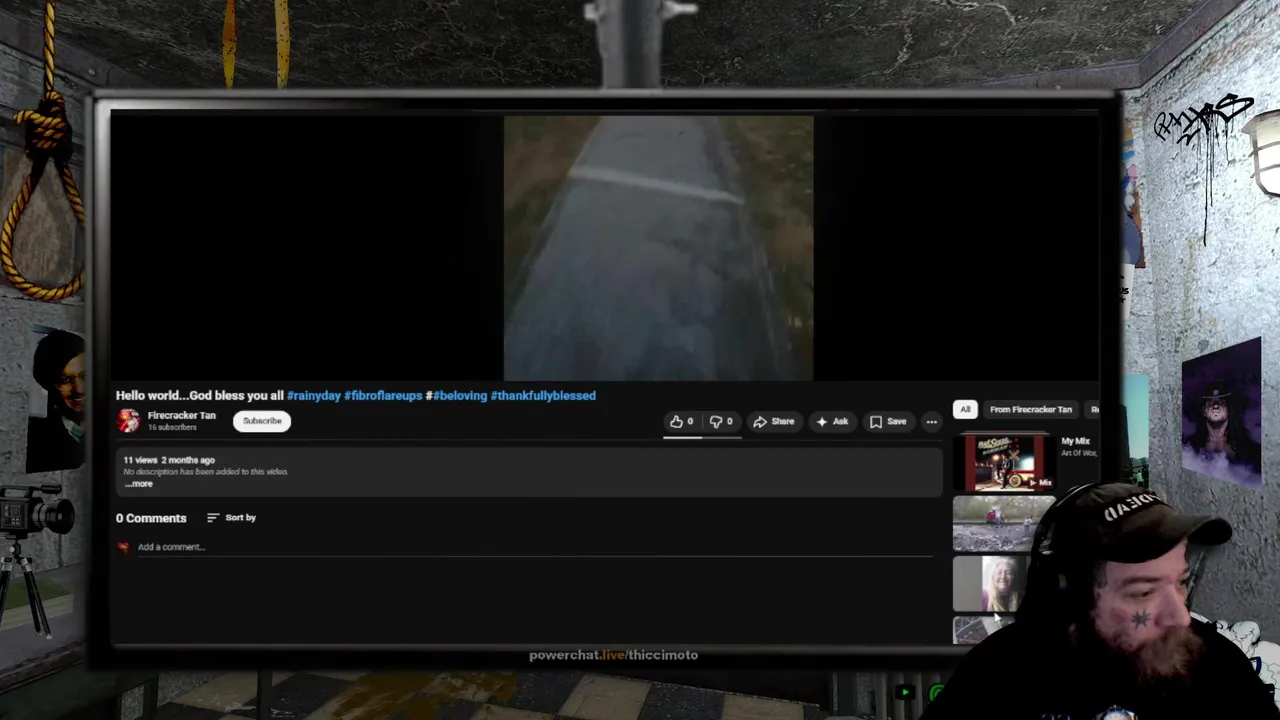Open the #beloving hashtag
Screen dimensions: 1280x720
[460, 396]
